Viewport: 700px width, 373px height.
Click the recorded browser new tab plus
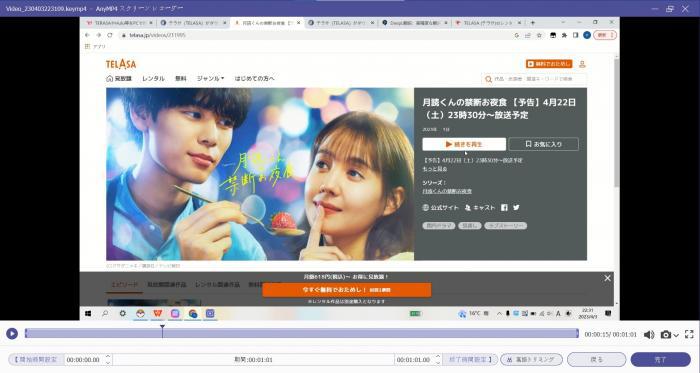coord(533,22)
